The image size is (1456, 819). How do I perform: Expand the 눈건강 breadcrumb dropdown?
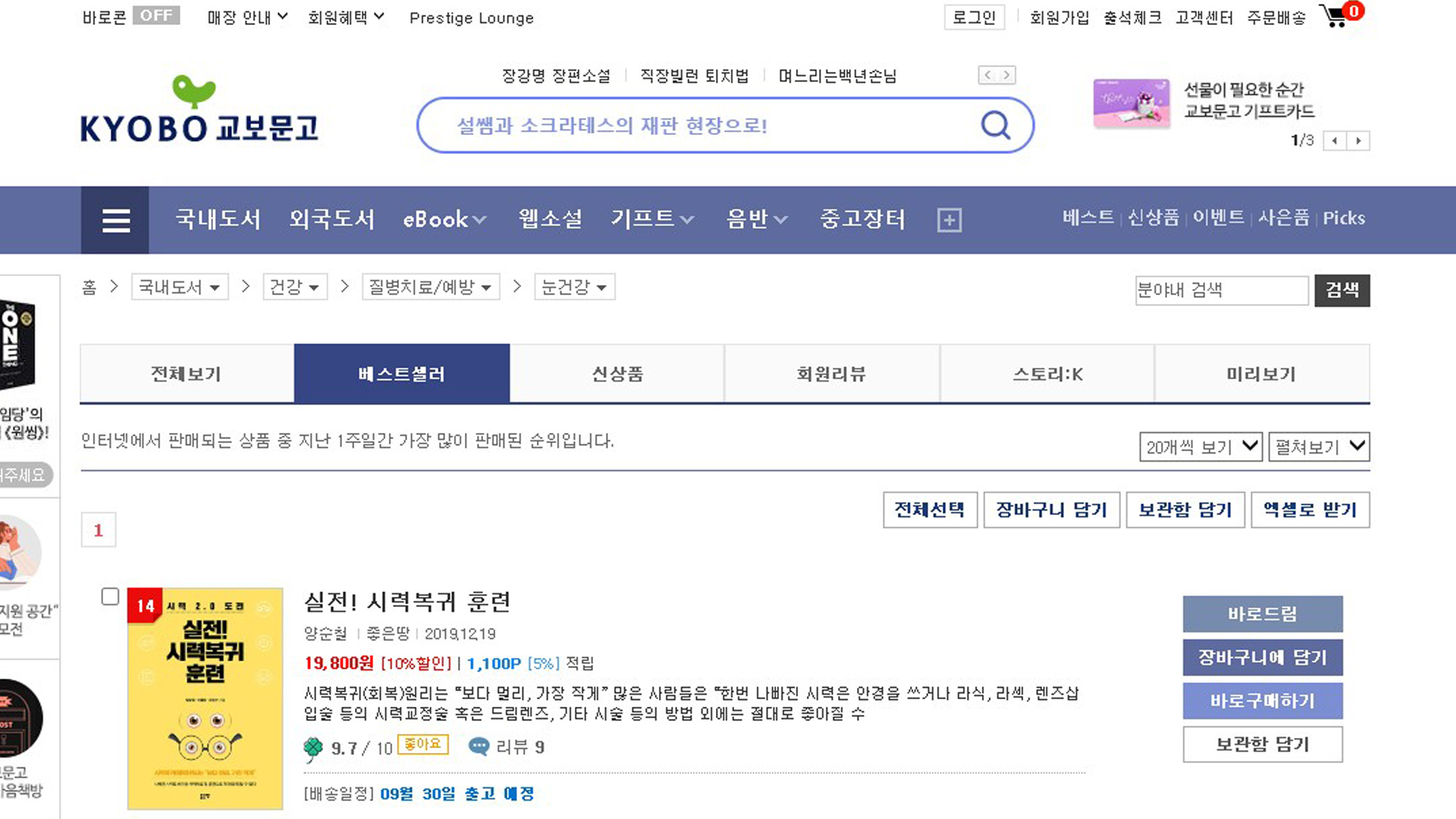(x=574, y=287)
